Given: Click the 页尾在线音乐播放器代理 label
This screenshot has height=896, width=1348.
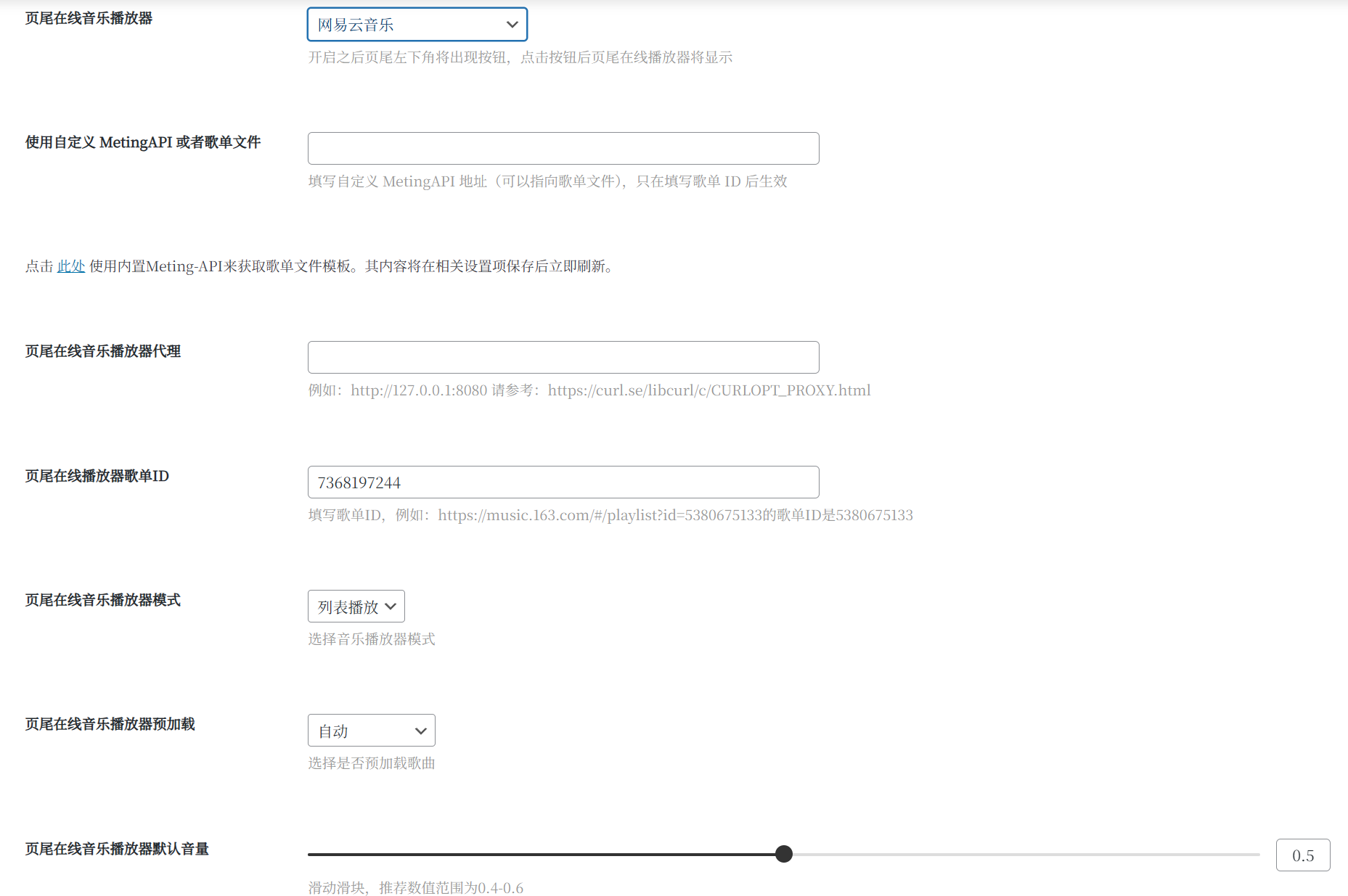Looking at the screenshot, I should [103, 351].
